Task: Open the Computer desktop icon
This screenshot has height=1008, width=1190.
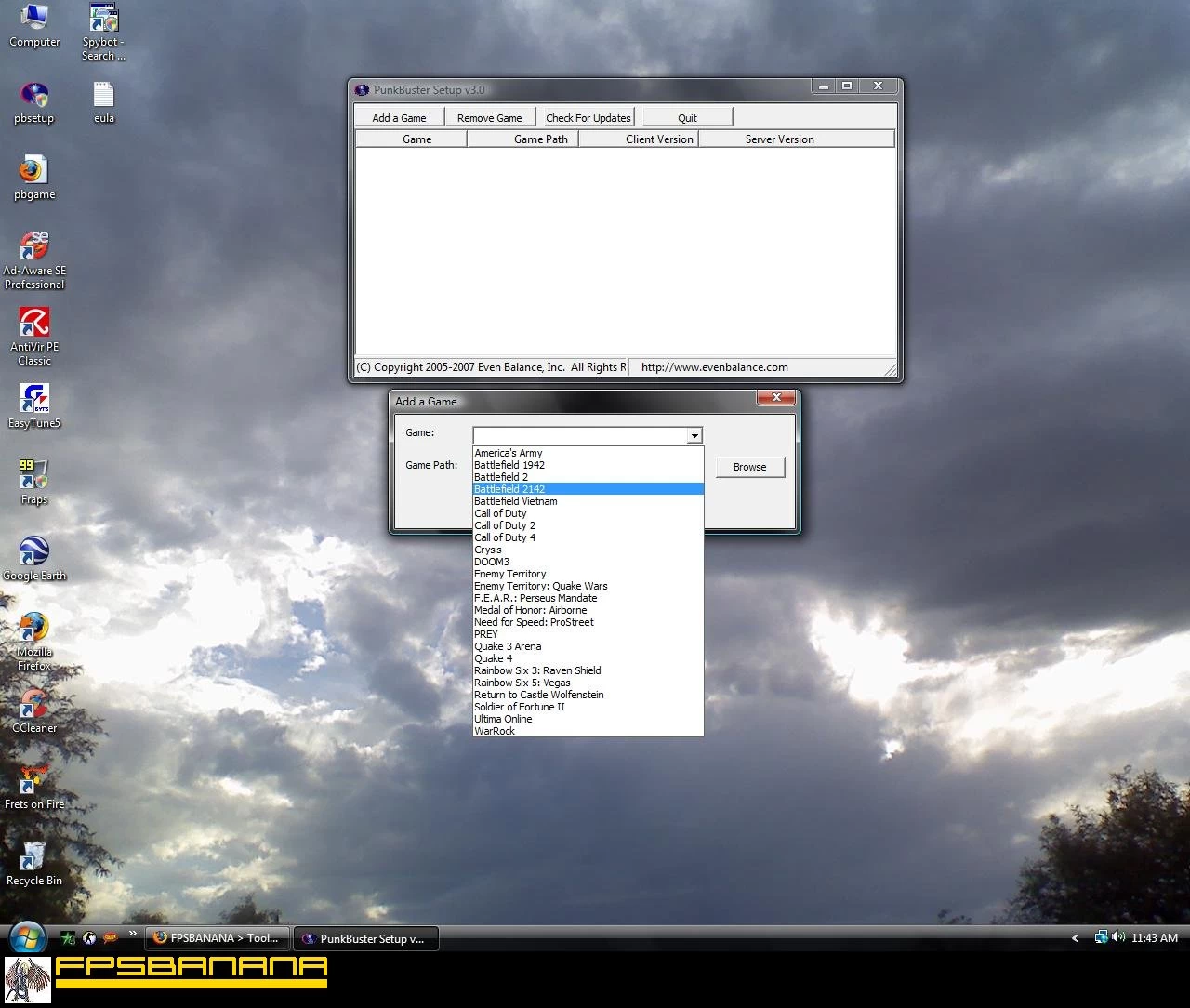Action: pos(34,25)
